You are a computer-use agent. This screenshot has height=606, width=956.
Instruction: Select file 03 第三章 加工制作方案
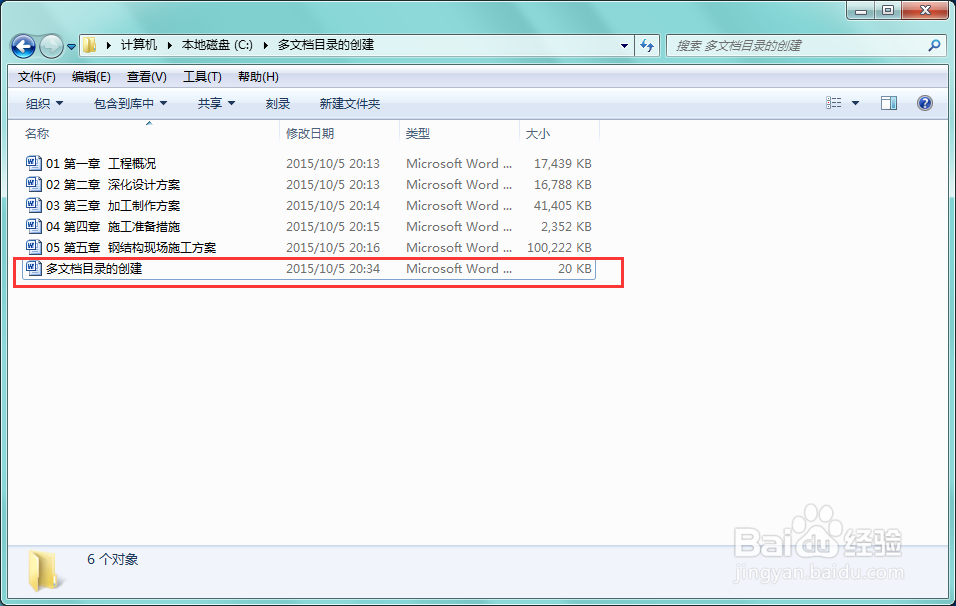pyautogui.click(x=113, y=205)
